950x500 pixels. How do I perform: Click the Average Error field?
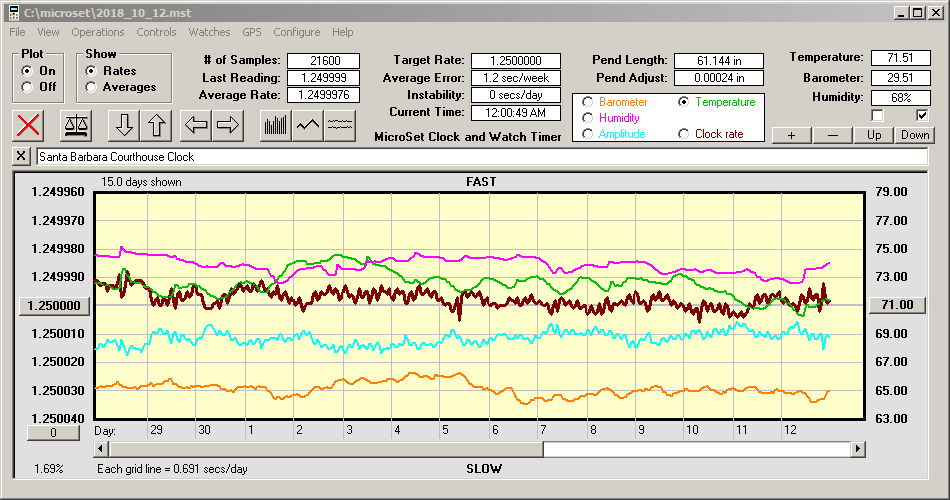[x=516, y=78]
